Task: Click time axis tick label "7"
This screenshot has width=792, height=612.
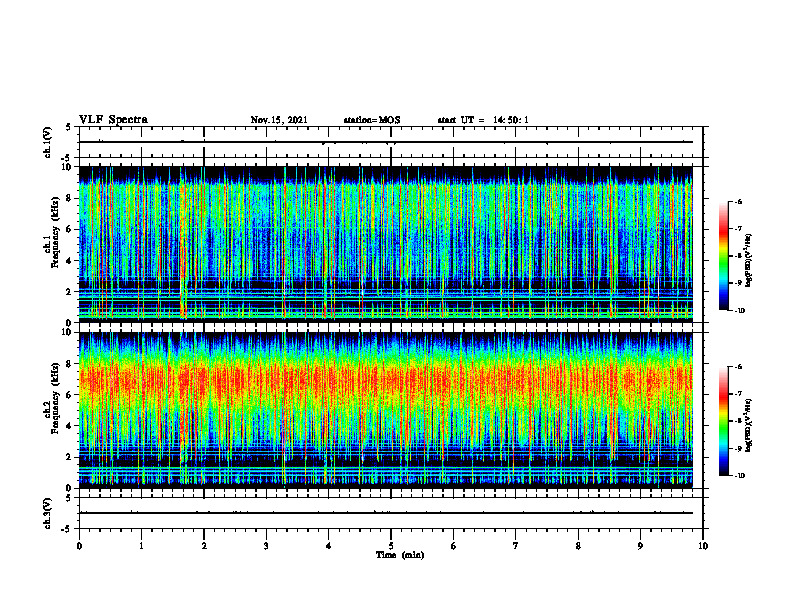Action: [x=516, y=546]
